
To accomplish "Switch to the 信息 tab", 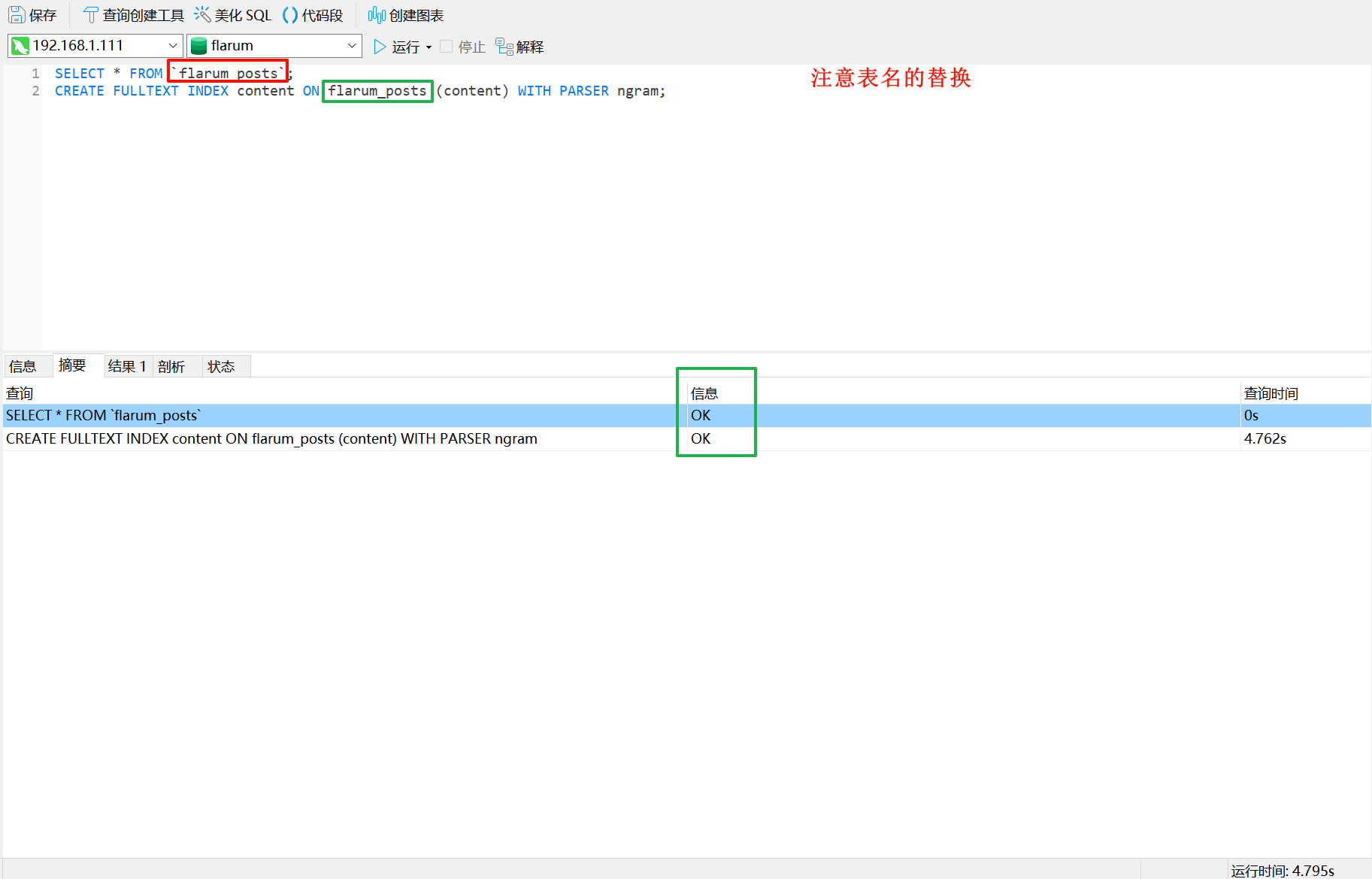I will [23, 366].
